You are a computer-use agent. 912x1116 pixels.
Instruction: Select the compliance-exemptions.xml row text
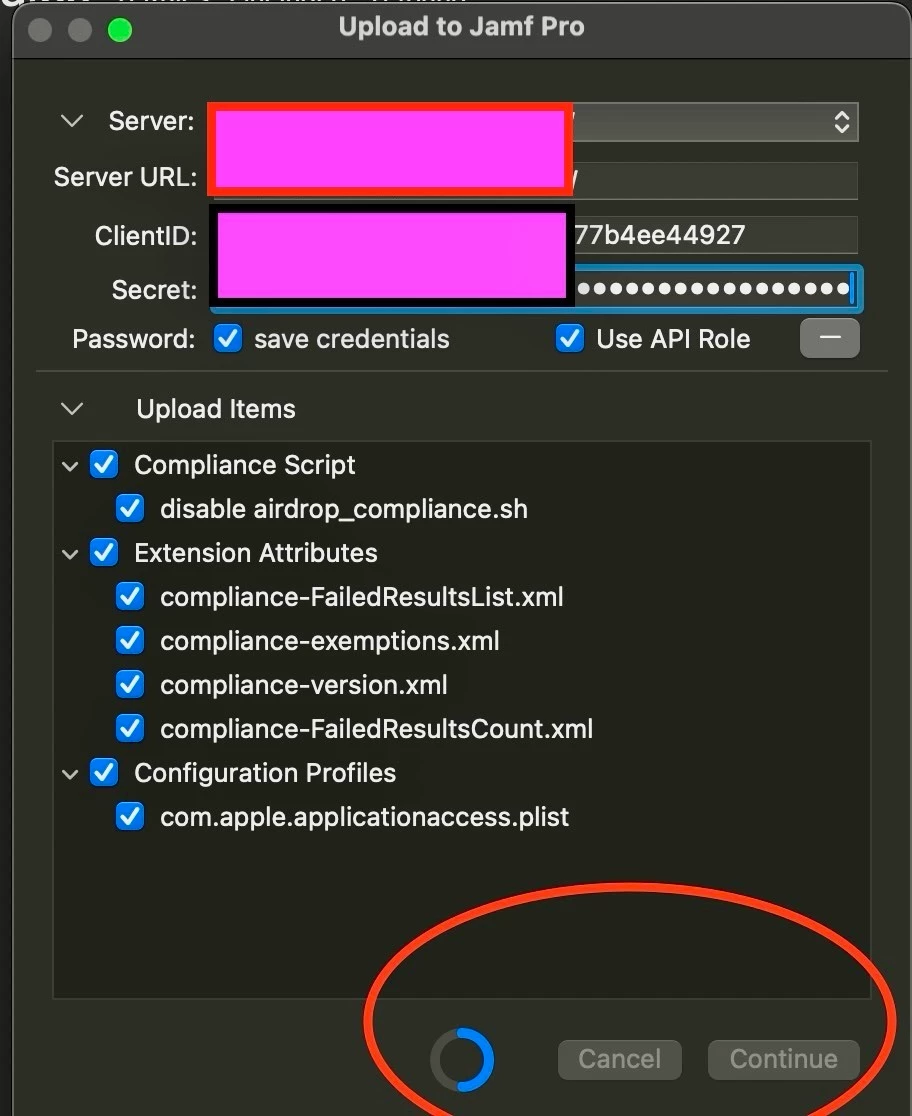click(x=330, y=641)
